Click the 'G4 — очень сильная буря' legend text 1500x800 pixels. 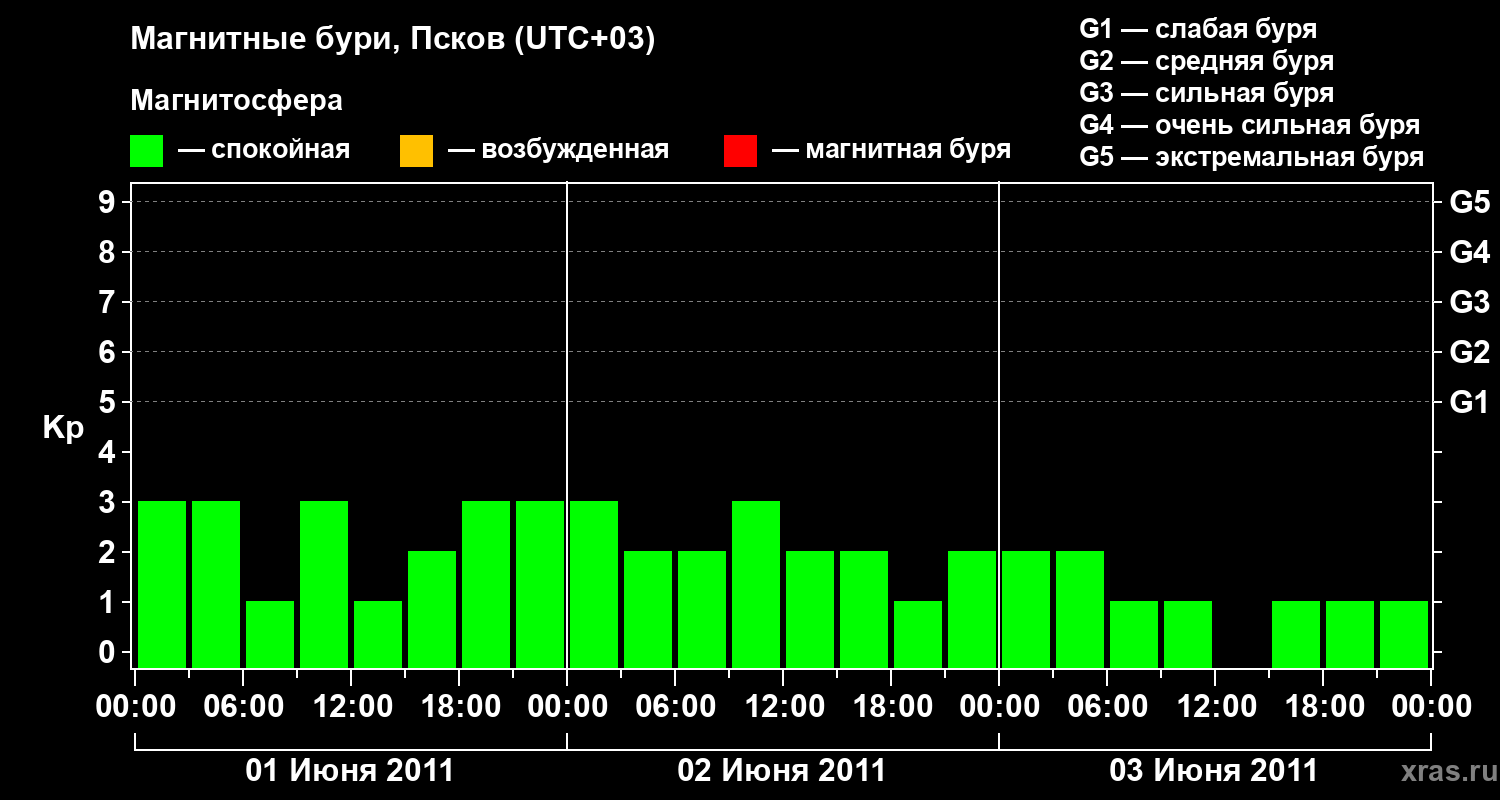[1250, 125]
